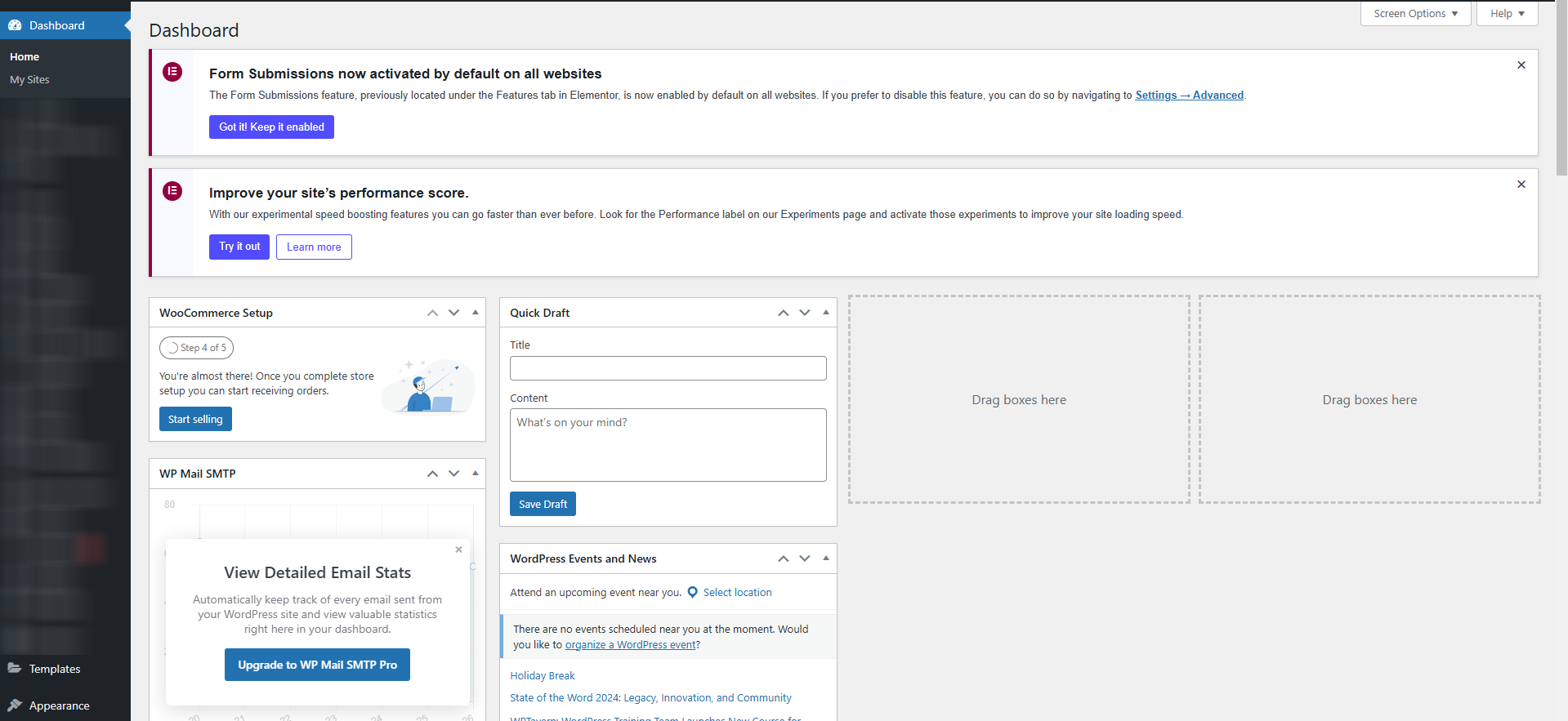Click Upgrade to WP Mail SMTP Pro button

(317, 665)
